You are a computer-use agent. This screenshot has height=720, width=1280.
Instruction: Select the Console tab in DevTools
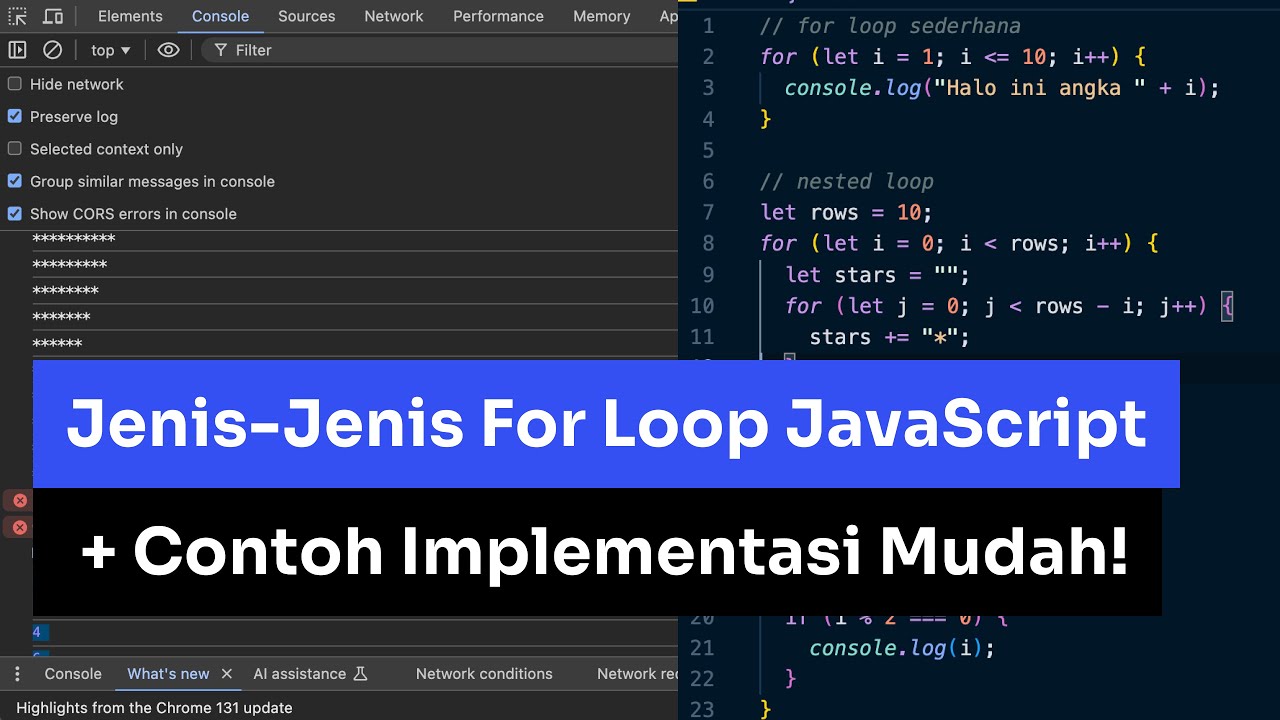tap(220, 16)
